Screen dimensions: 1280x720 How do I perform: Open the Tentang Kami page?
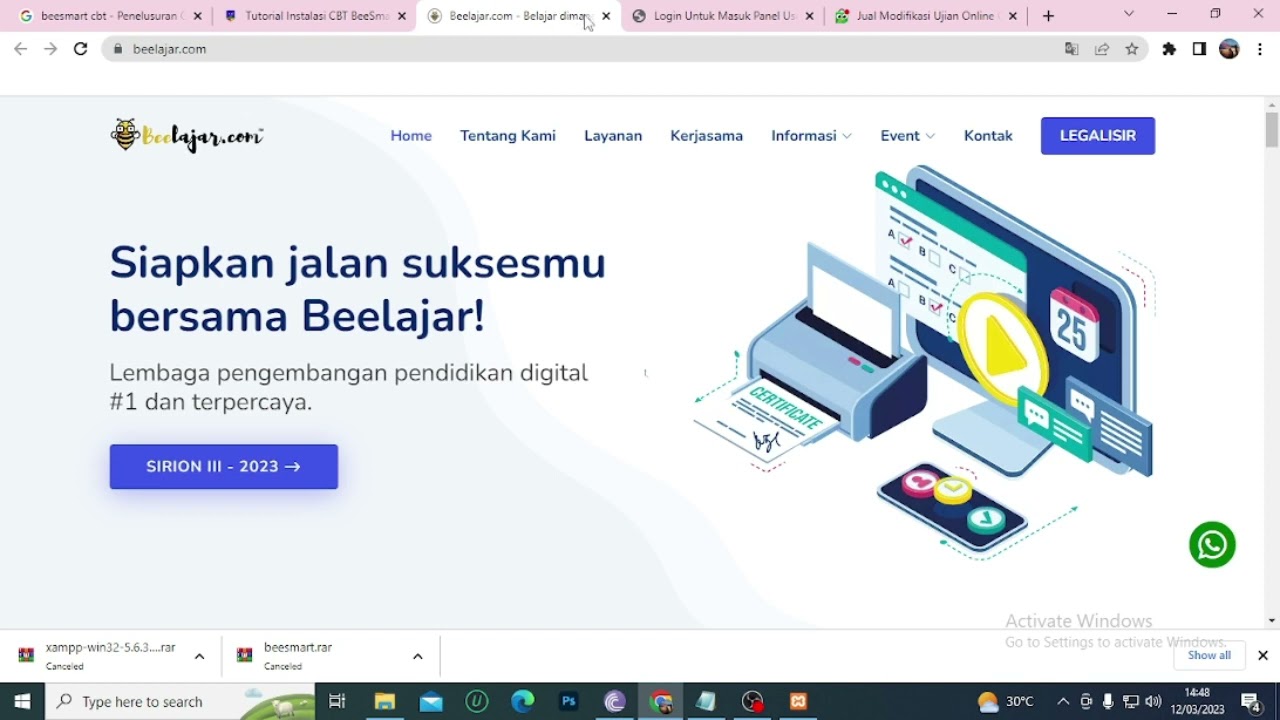508,136
